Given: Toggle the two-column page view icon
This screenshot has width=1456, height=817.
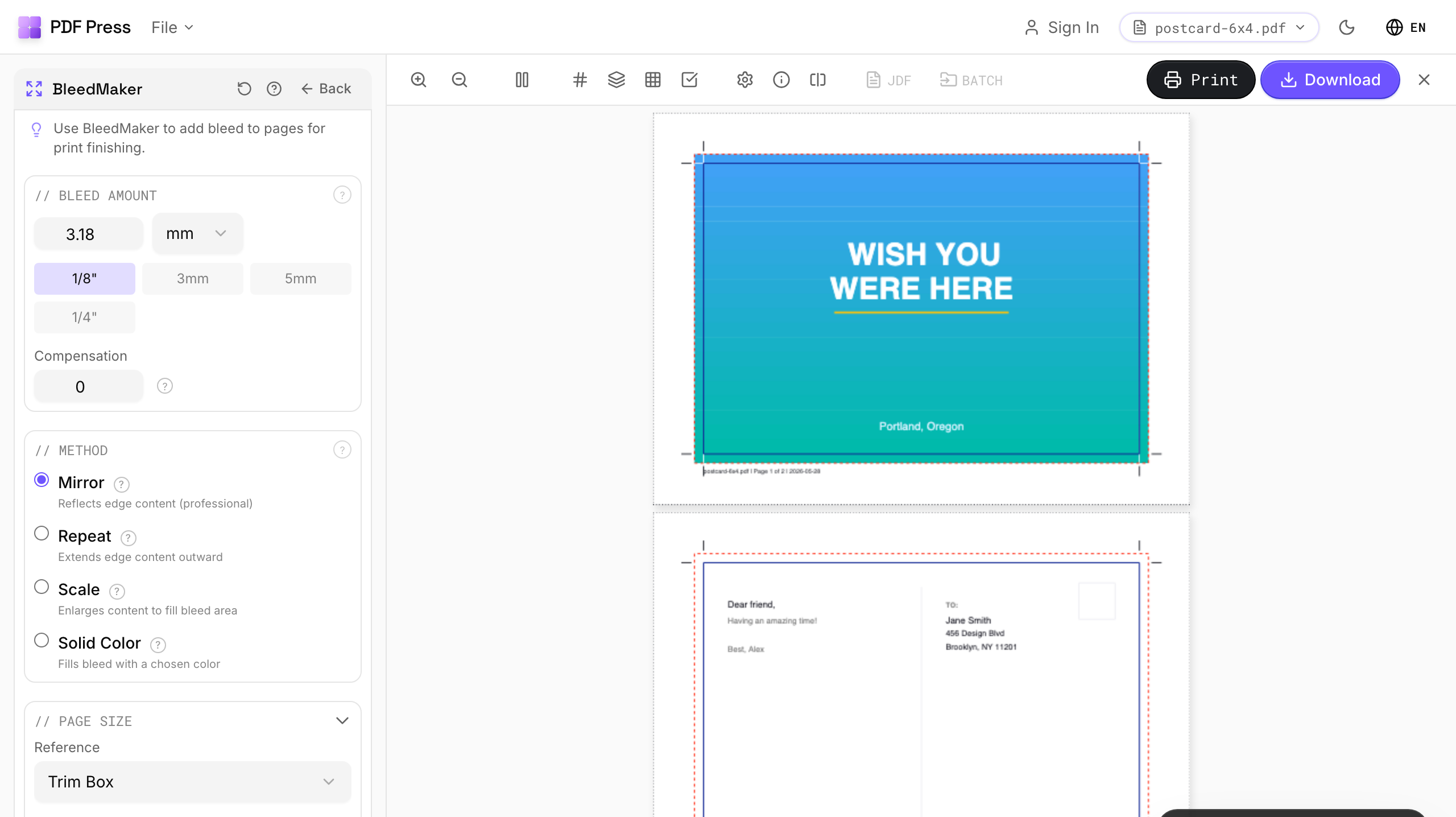Looking at the screenshot, I should [x=522, y=80].
